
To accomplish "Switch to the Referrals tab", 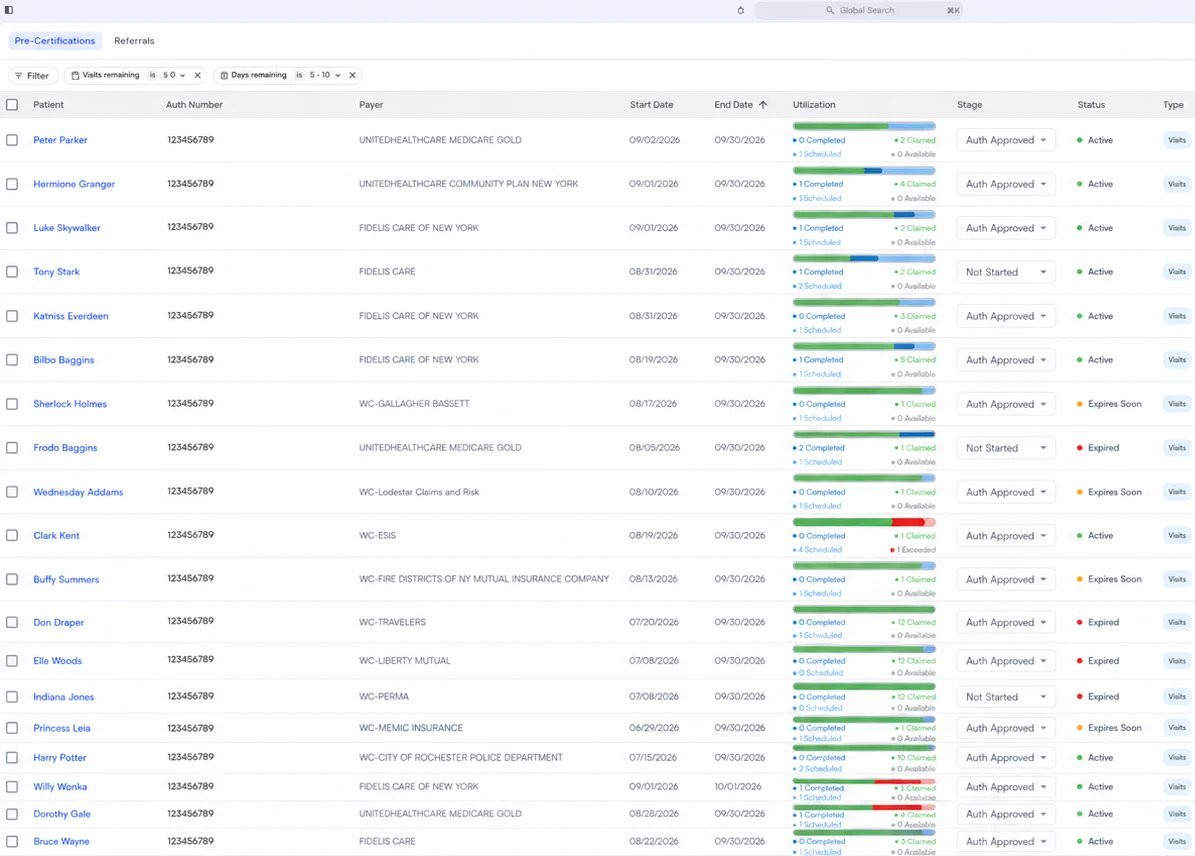I will (134, 41).
